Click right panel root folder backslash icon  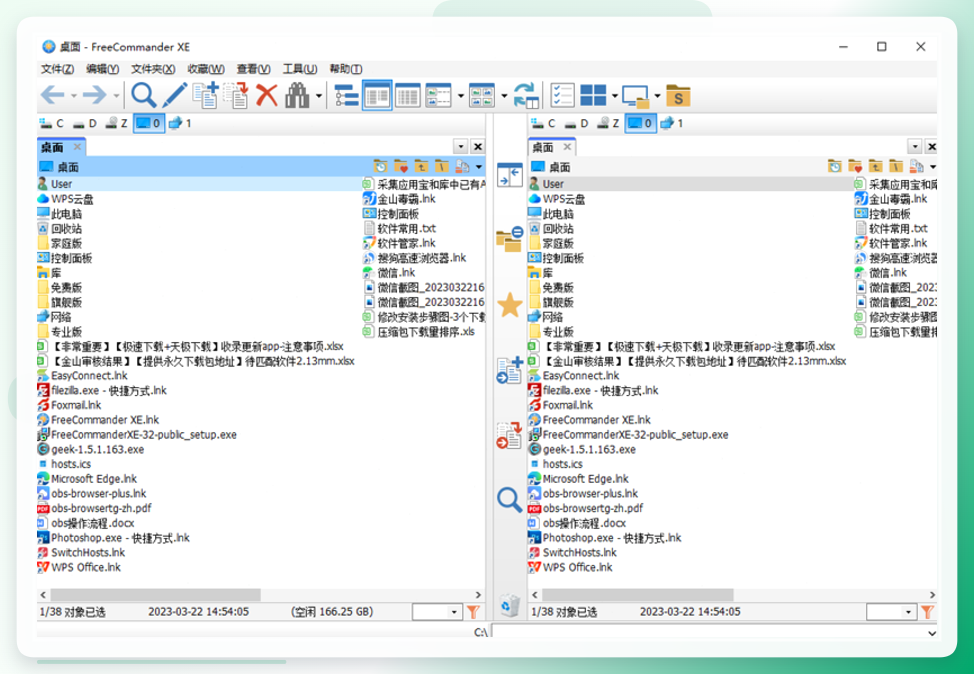coord(896,166)
